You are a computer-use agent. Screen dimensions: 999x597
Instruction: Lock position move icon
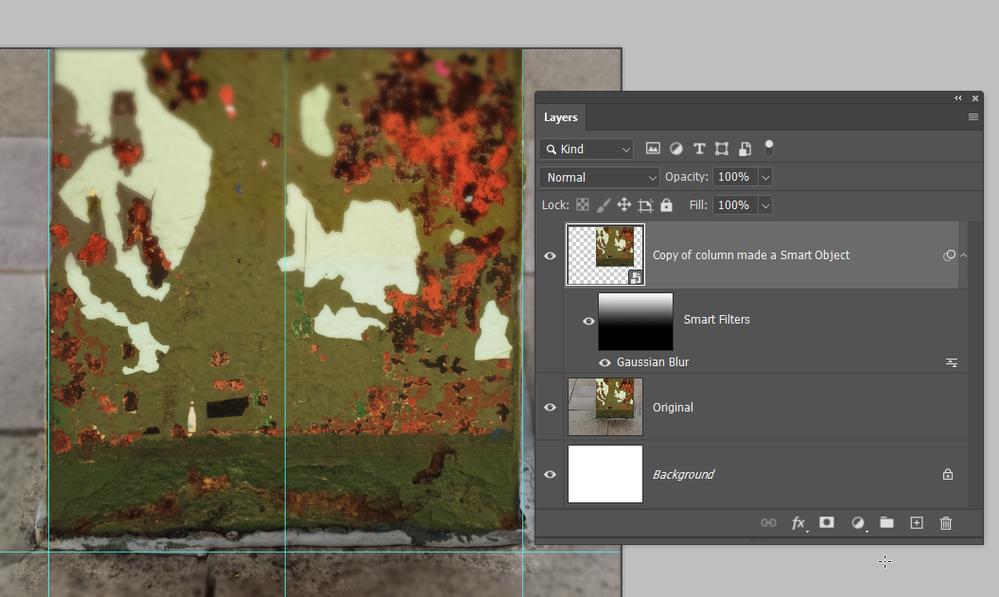(x=624, y=205)
